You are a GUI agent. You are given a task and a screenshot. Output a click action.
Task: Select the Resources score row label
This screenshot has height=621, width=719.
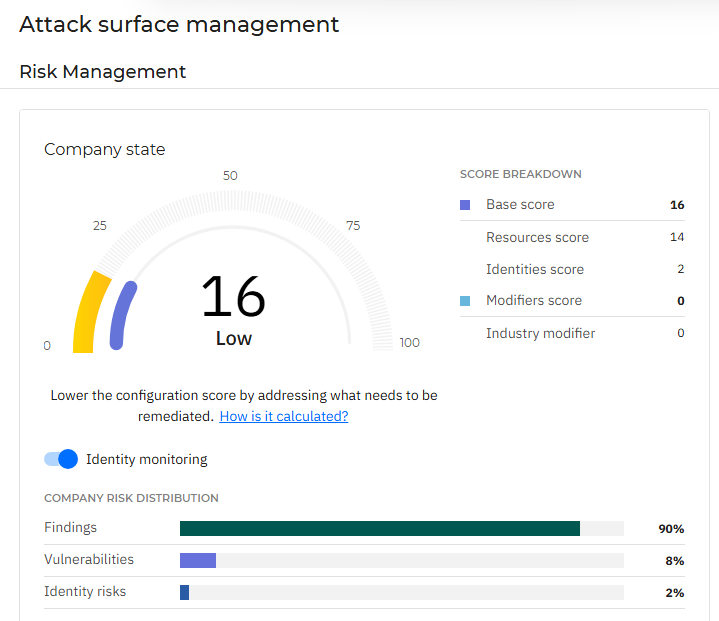[537, 237]
